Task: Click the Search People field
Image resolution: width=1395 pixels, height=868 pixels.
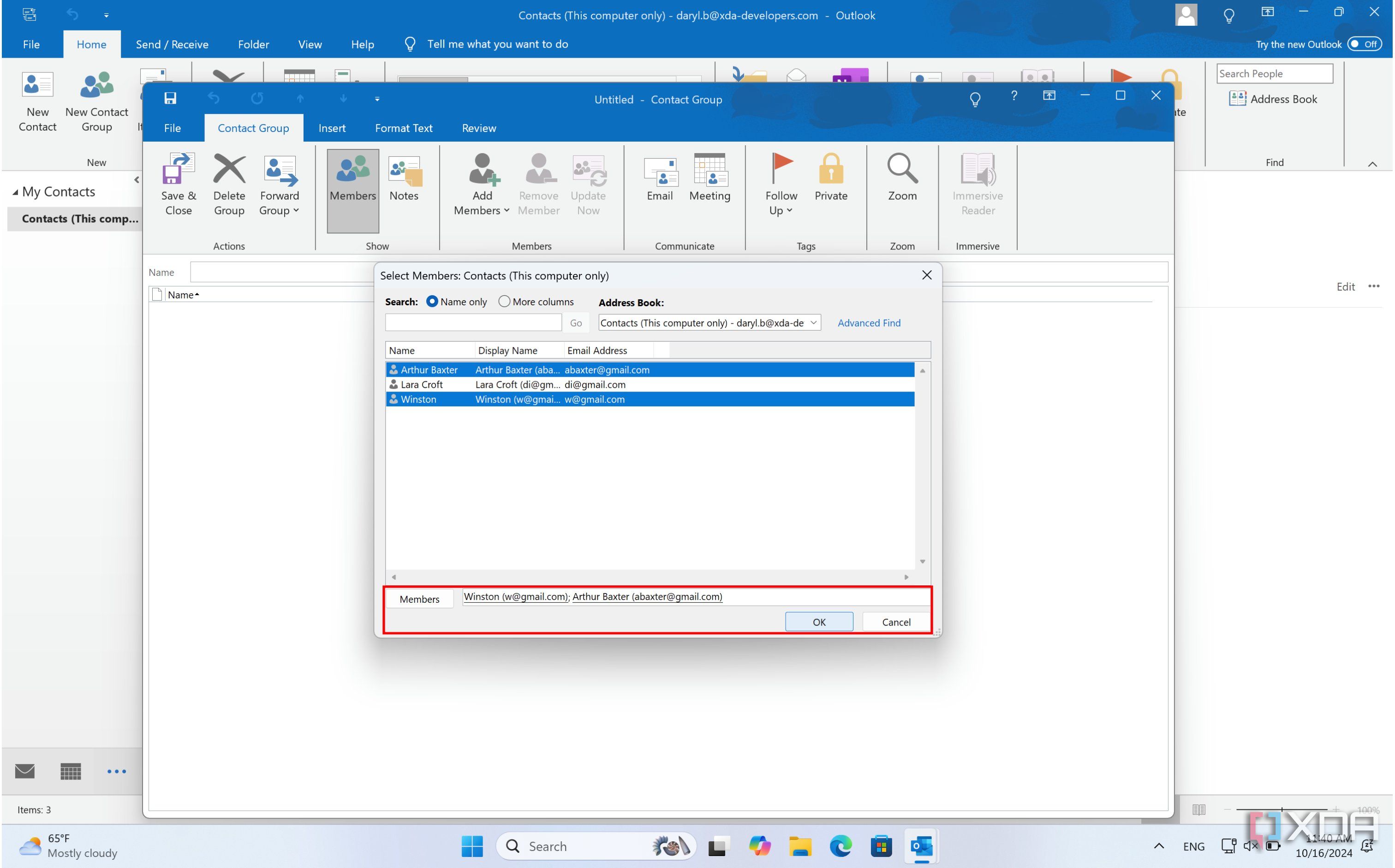Action: click(1275, 73)
